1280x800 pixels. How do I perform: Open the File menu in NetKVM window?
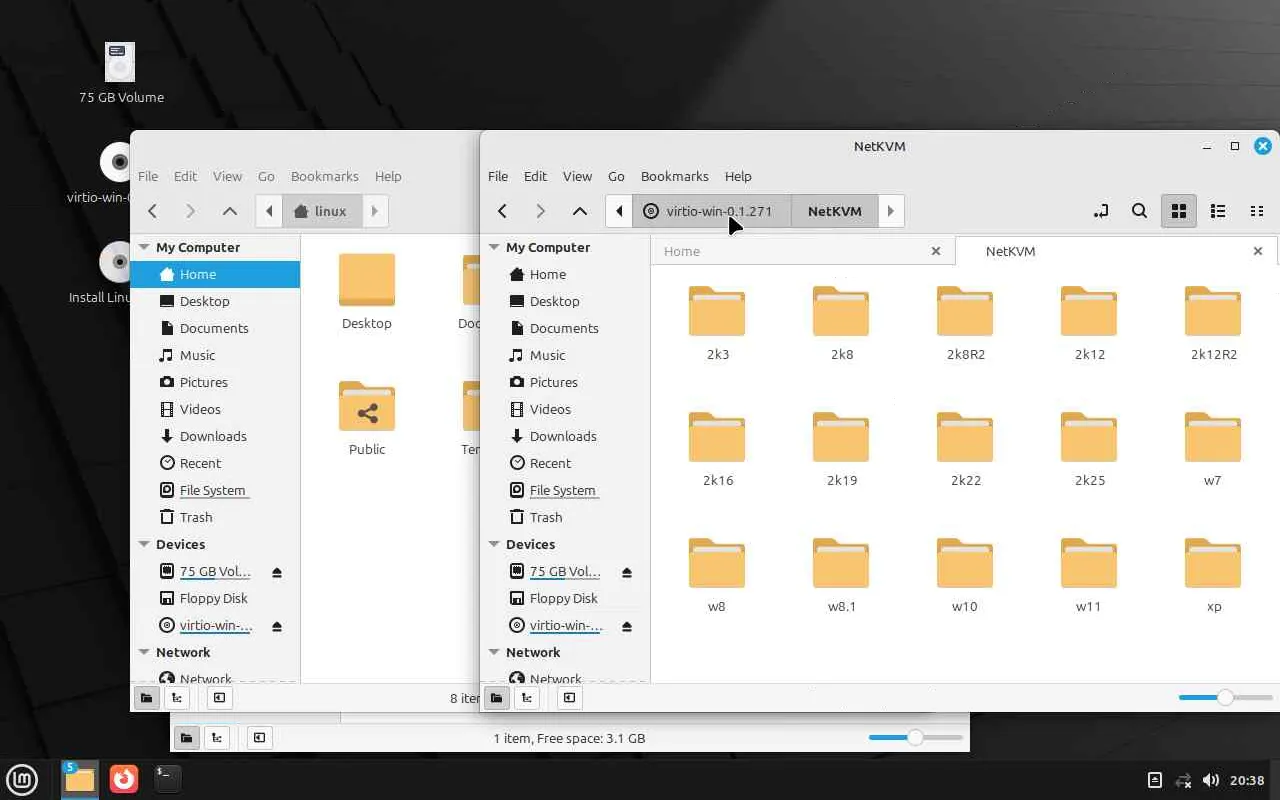point(498,176)
